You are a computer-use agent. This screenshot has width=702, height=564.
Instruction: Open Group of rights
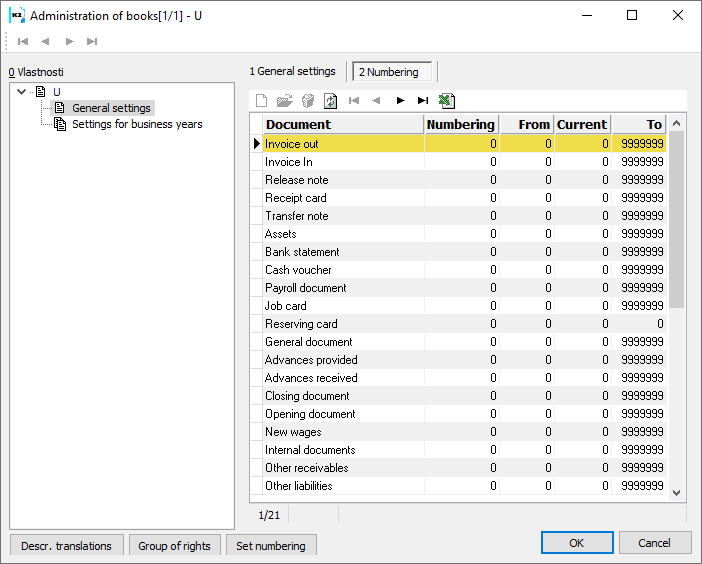174,545
